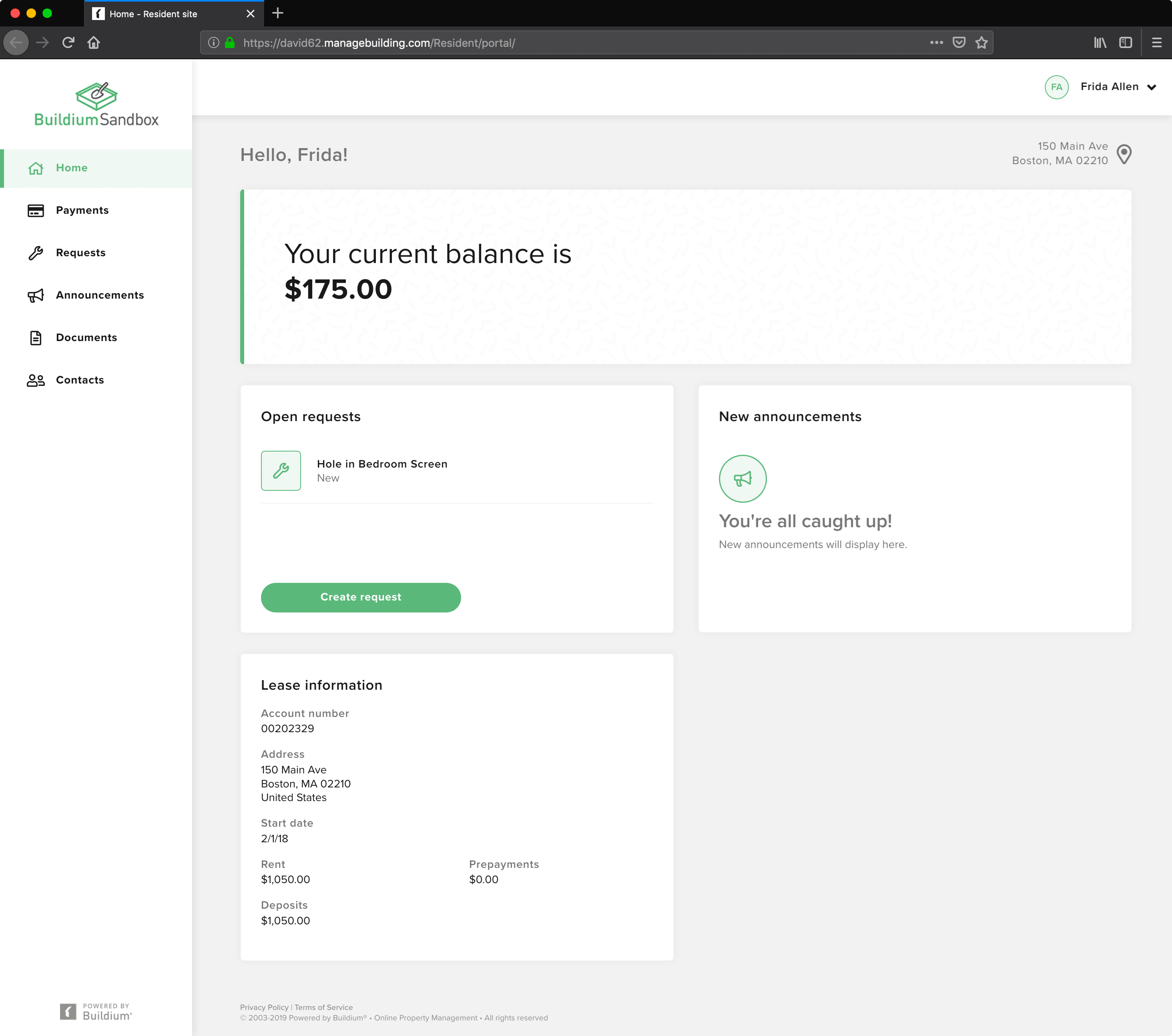Open Documents via the document icon
The image size is (1172, 1036).
[36, 338]
